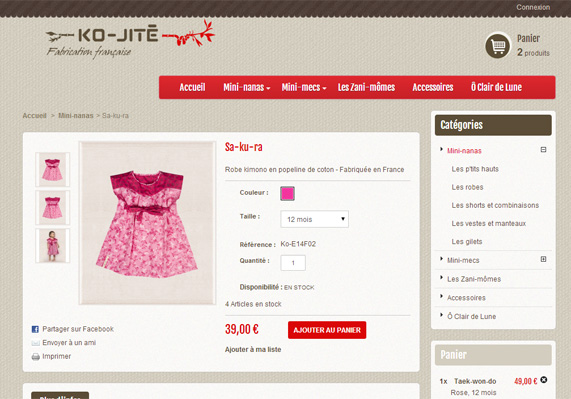The width and height of the screenshot is (571, 399).
Task: Remove Taek-won-do from cart with the x icon
Action: (x=543, y=380)
